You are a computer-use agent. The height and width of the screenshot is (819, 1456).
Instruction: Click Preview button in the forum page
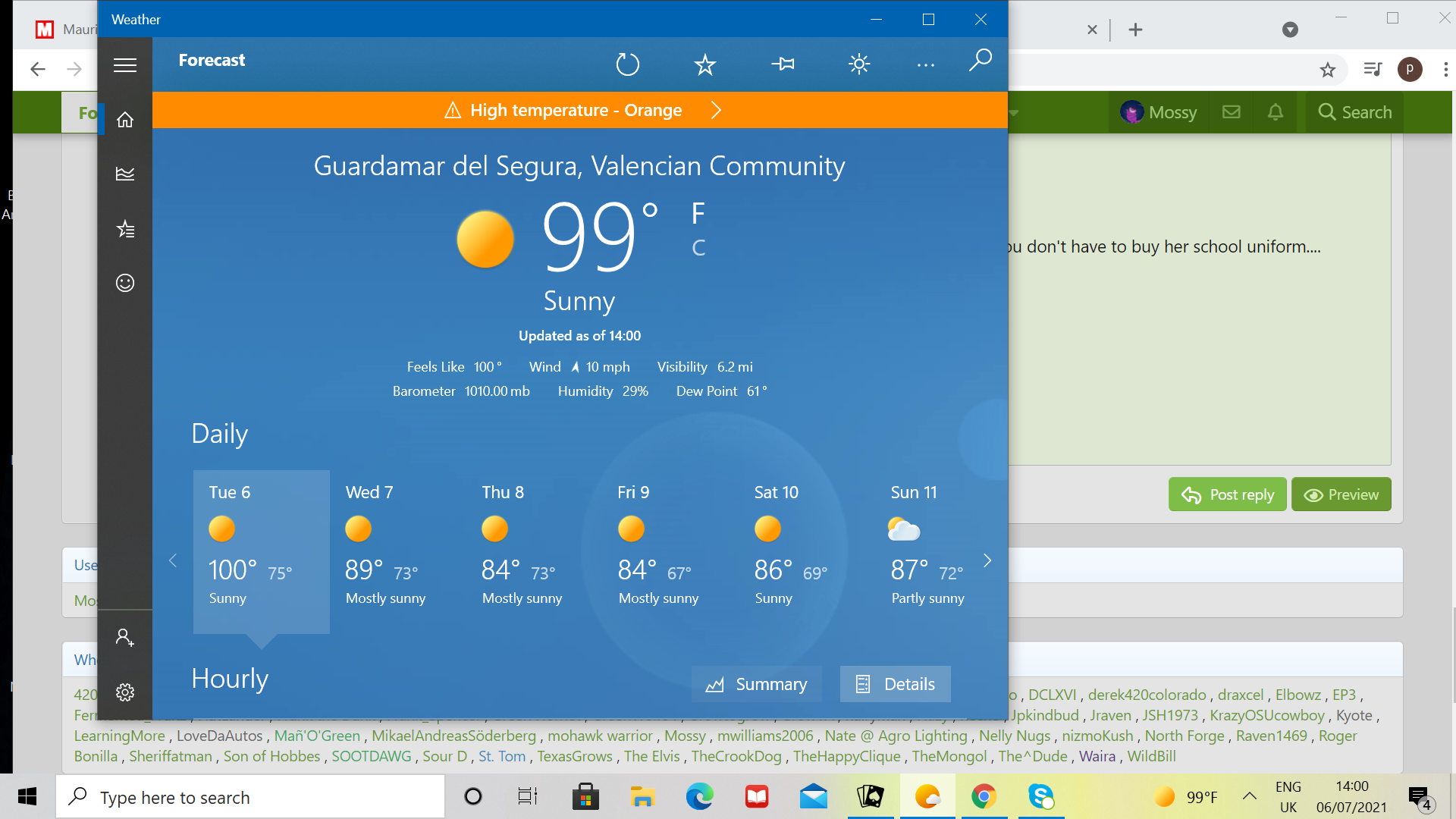pyautogui.click(x=1341, y=494)
